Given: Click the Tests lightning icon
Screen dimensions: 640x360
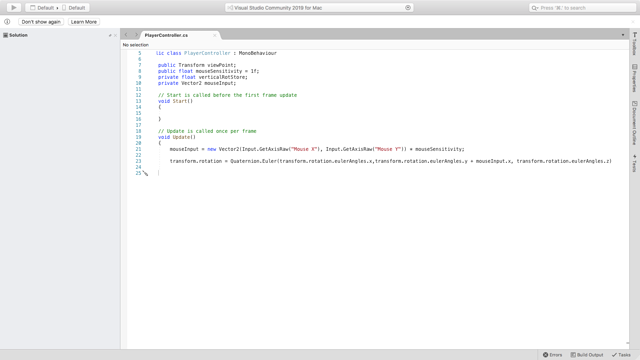Looking at the screenshot, I should [x=635, y=156].
